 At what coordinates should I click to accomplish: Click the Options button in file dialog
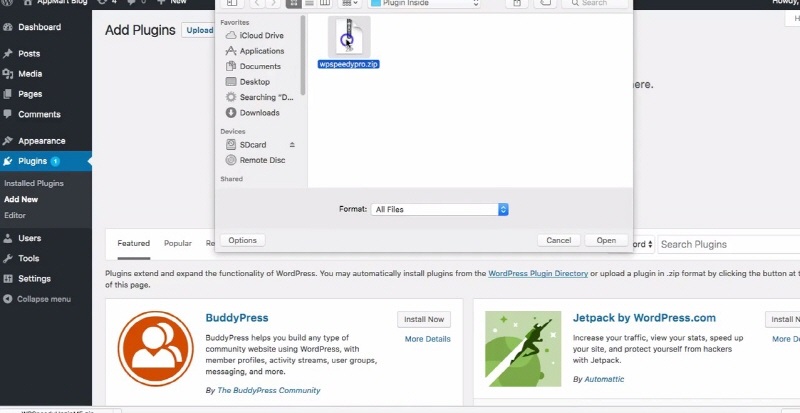242,240
